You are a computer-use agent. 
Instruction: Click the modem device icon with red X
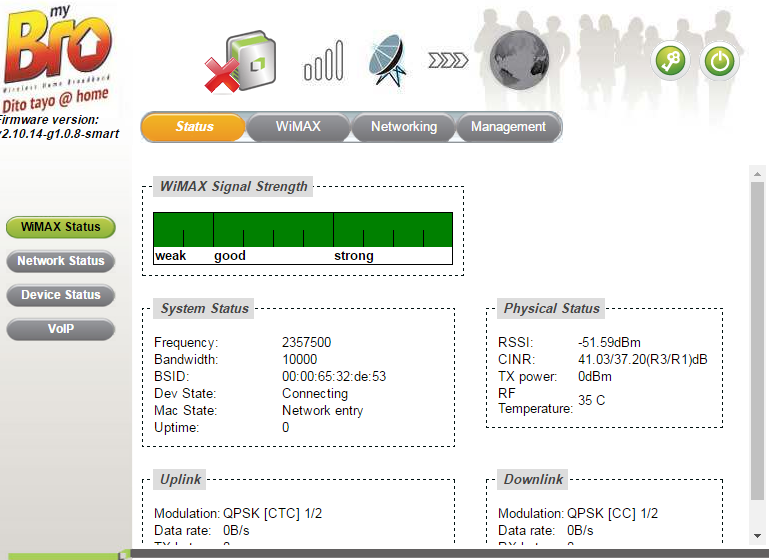tap(240, 62)
